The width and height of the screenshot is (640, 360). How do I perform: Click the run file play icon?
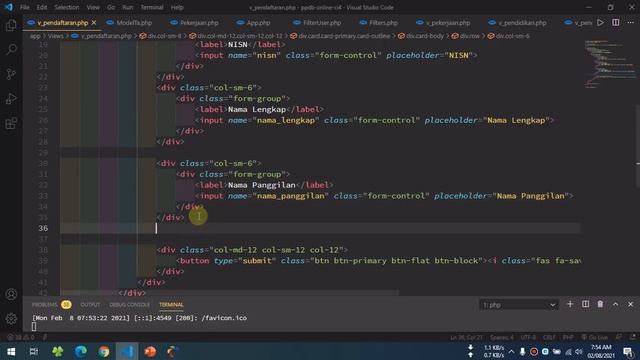pos(600,23)
